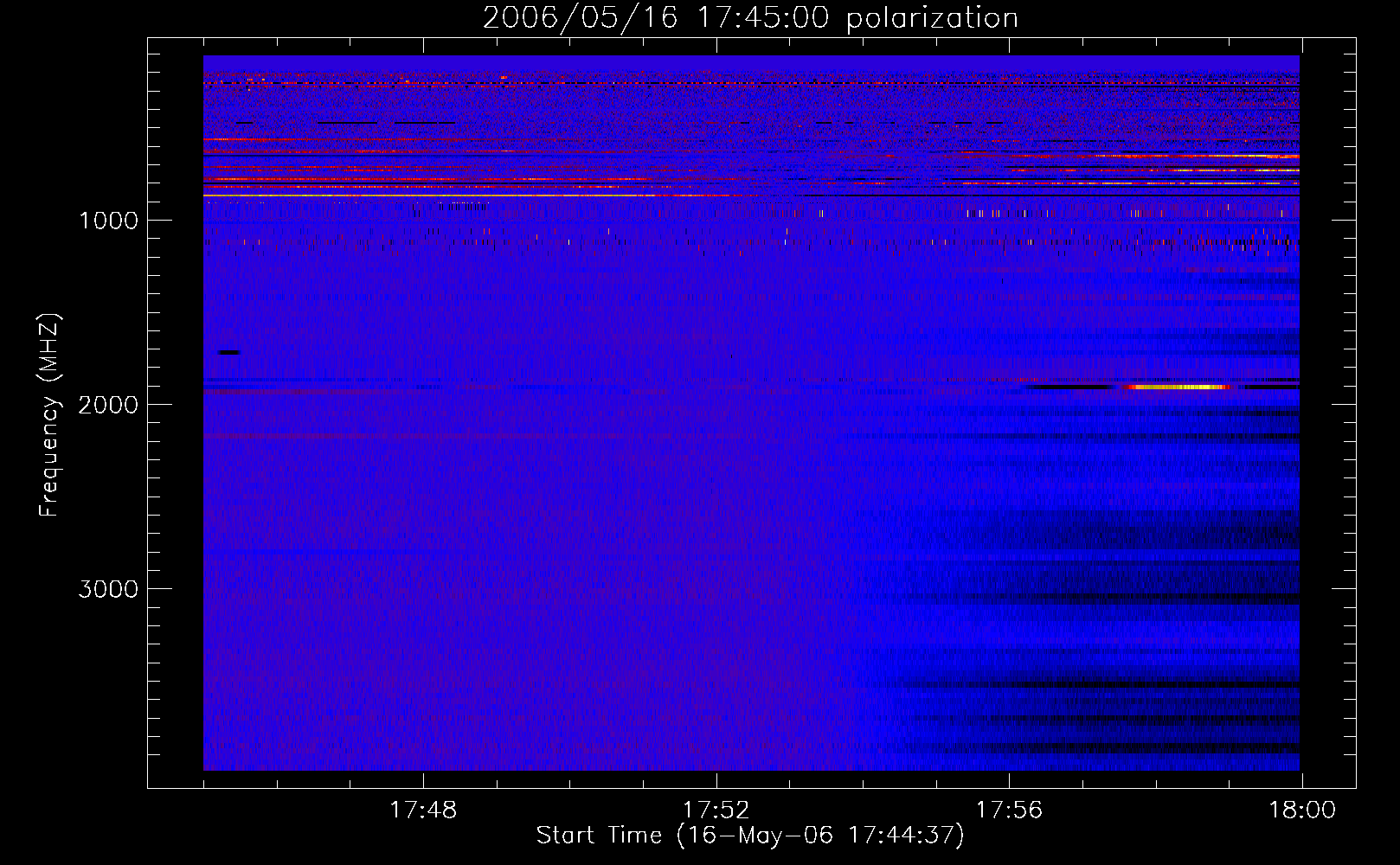Click the "17:56" time tick label

pyautogui.click(x=1009, y=811)
